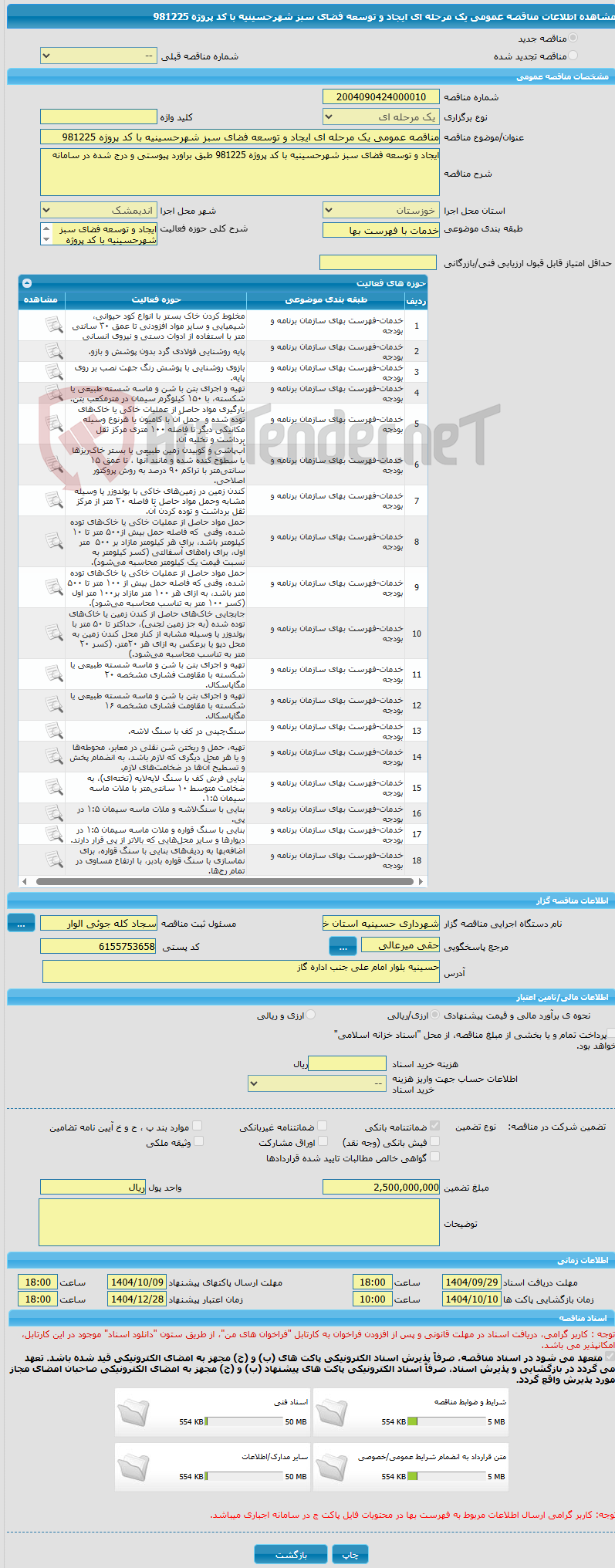Toggle ضمانتنامه بانکی checkbox
Image resolution: width=615 pixels, height=1568 pixels.
pos(434,1126)
